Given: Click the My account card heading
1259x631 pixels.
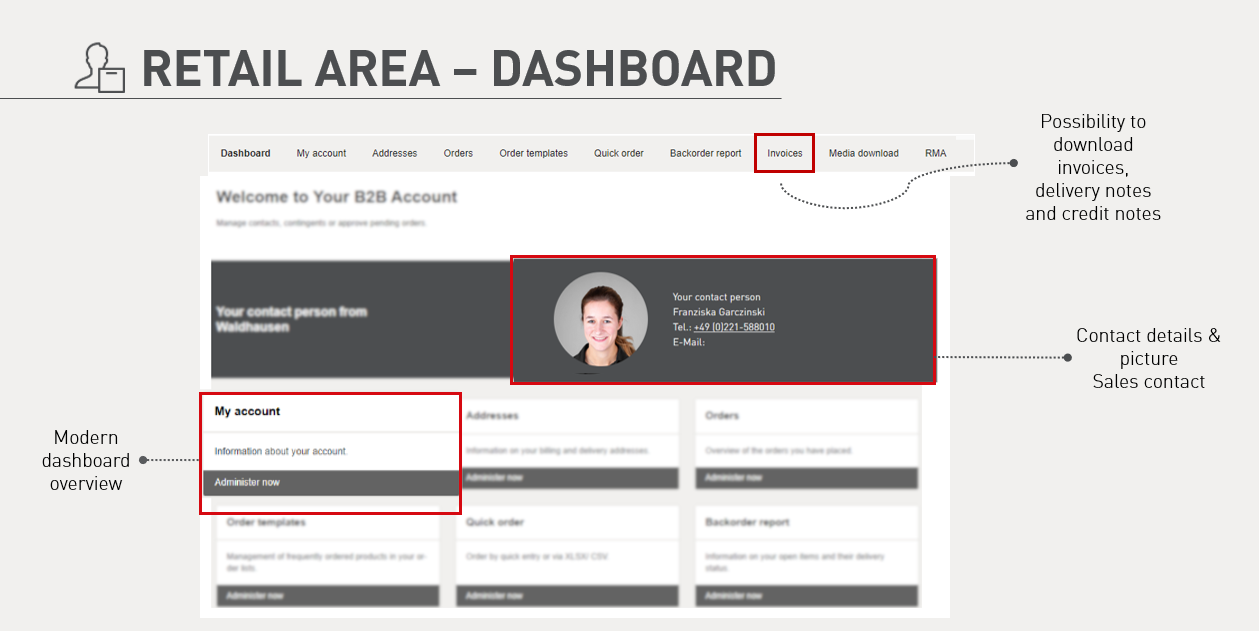Looking at the screenshot, I should 247,411.
